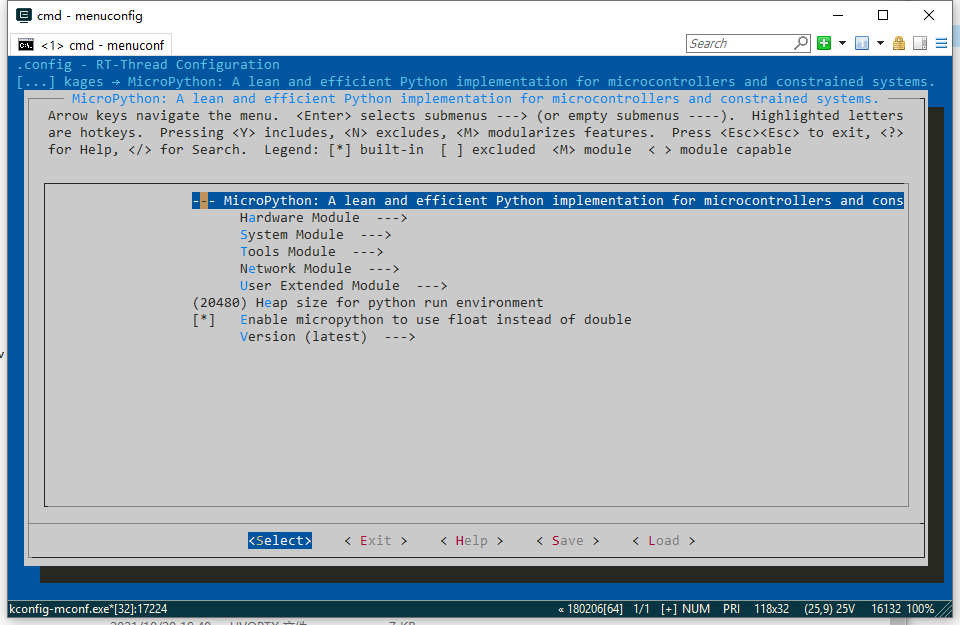The image size is (960, 625).
Task: Open the Network Module submenu
Action: [x=320, y=269]
